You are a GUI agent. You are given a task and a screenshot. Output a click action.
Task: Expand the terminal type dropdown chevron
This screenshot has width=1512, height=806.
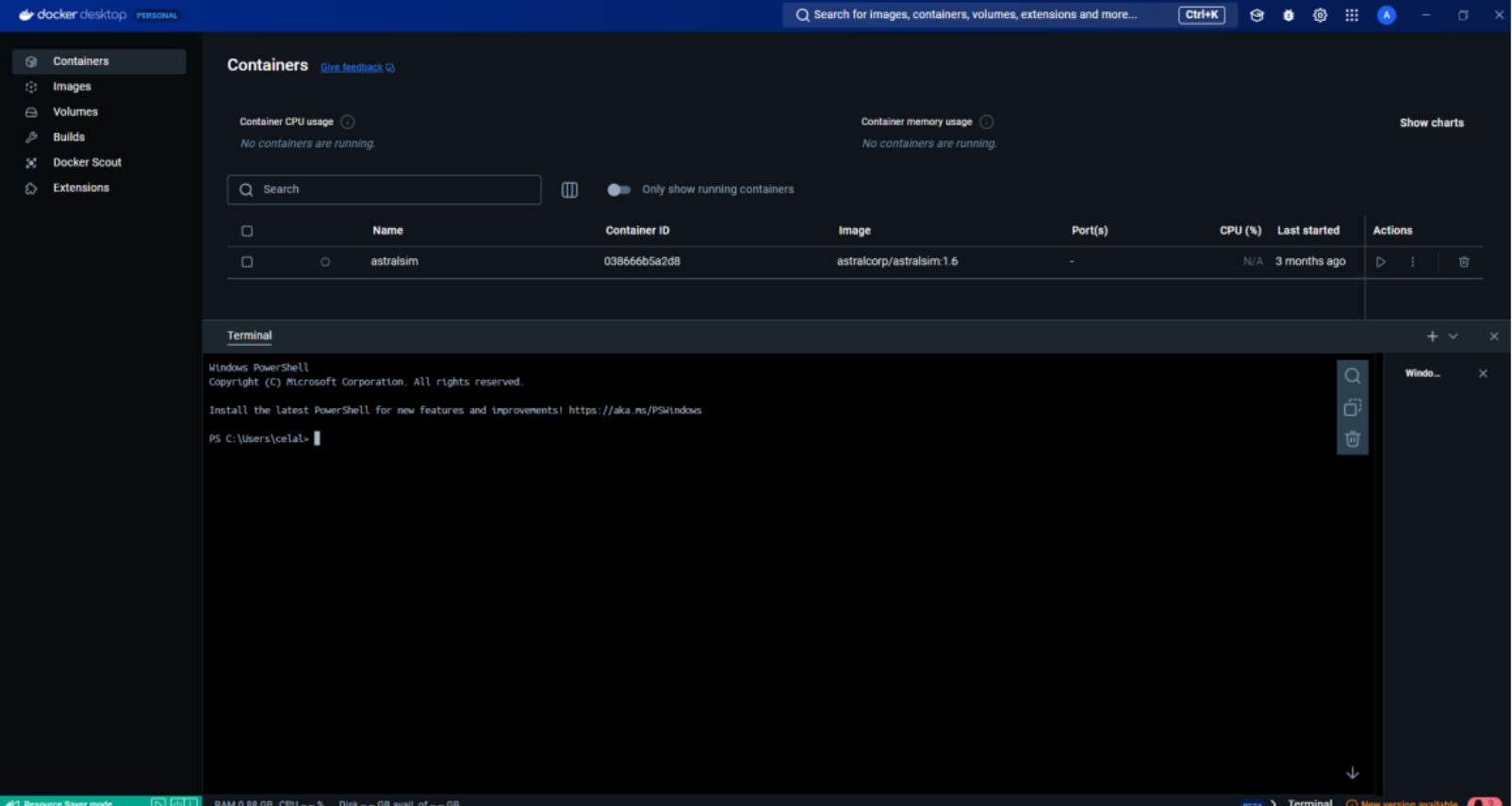[x=1454, y=337]
